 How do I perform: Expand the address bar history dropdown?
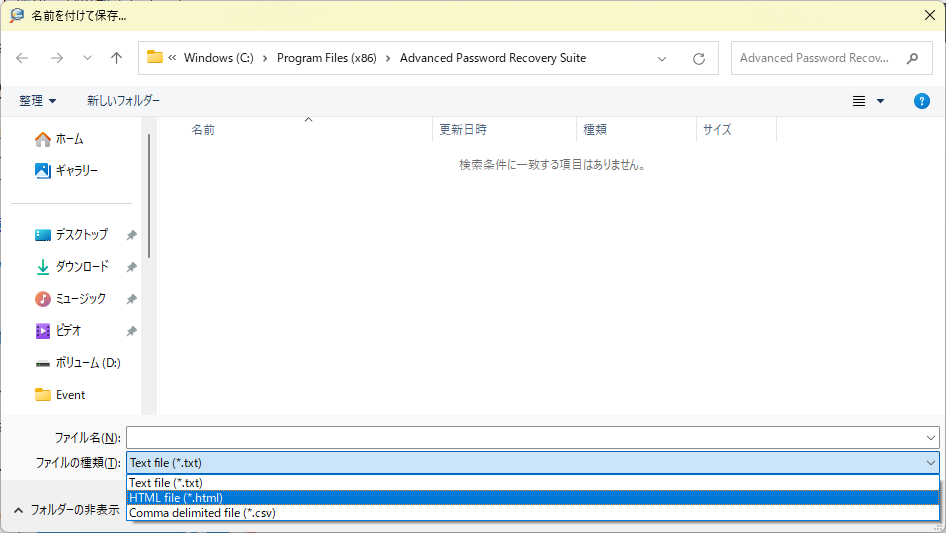(x=662, y=58)
